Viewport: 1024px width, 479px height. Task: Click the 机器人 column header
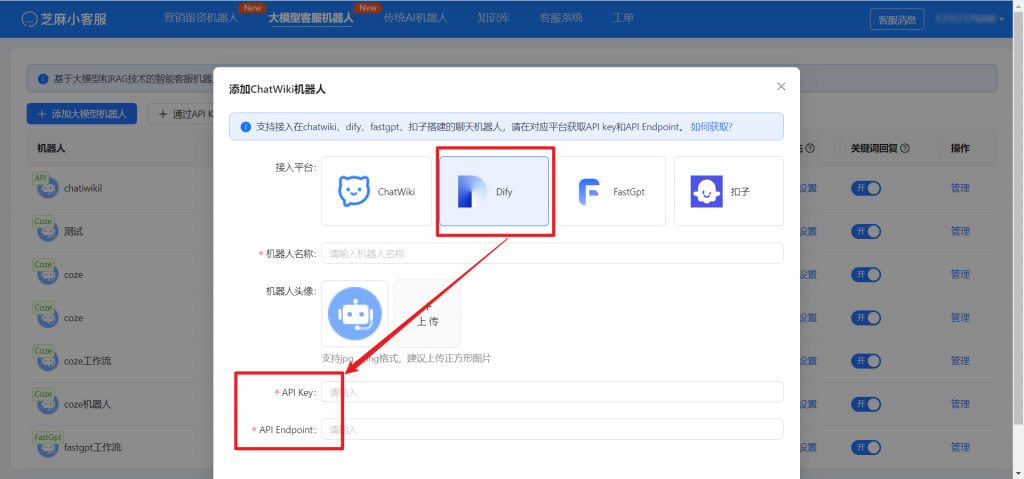51,148
